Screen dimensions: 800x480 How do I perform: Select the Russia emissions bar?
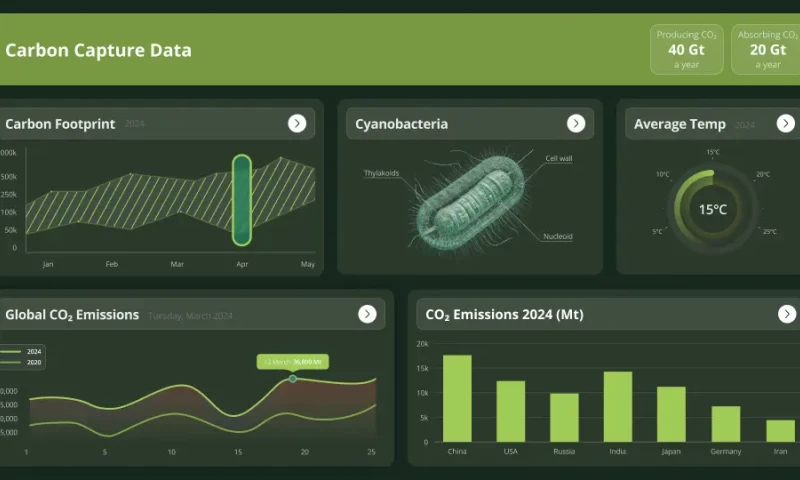coord(564,417)
